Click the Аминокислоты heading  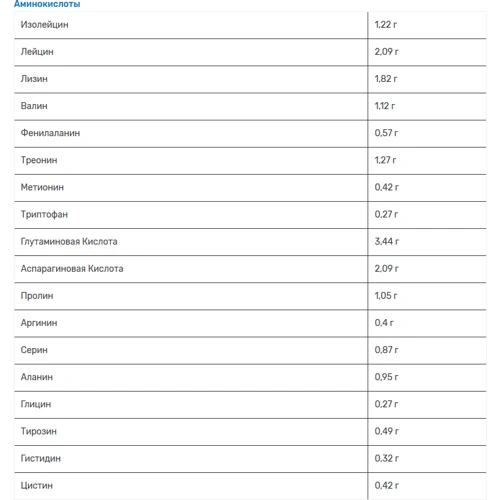point(47,4)
